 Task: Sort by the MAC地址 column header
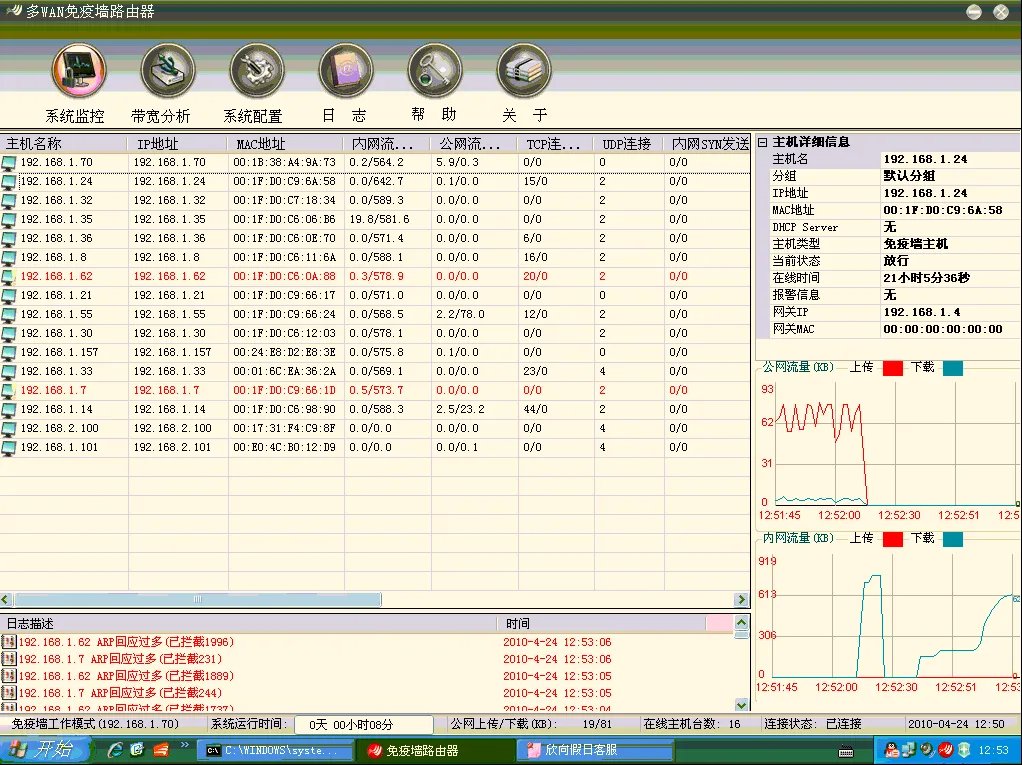point(260,144)
